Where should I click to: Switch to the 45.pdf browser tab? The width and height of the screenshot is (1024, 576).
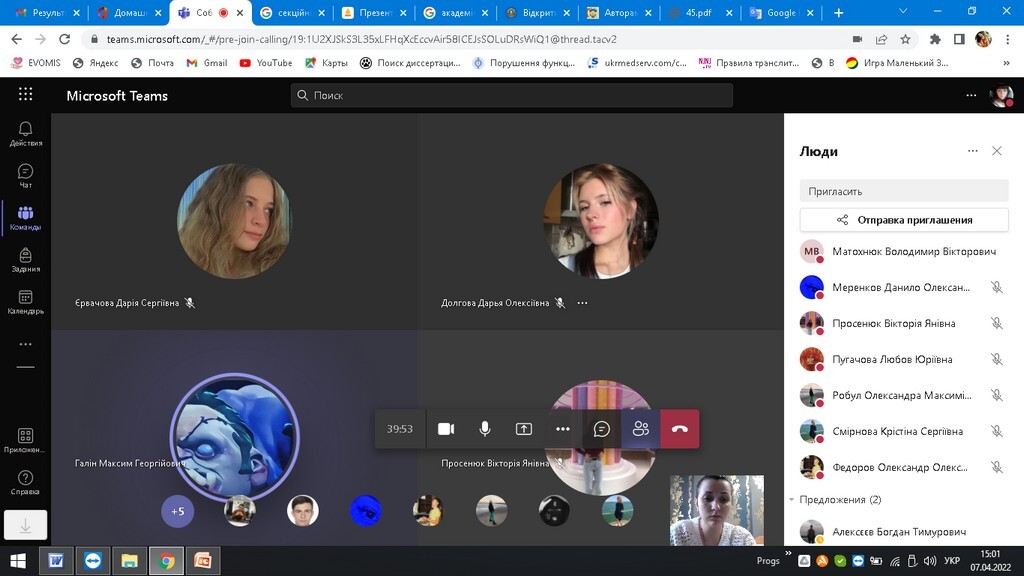point(700,13)
